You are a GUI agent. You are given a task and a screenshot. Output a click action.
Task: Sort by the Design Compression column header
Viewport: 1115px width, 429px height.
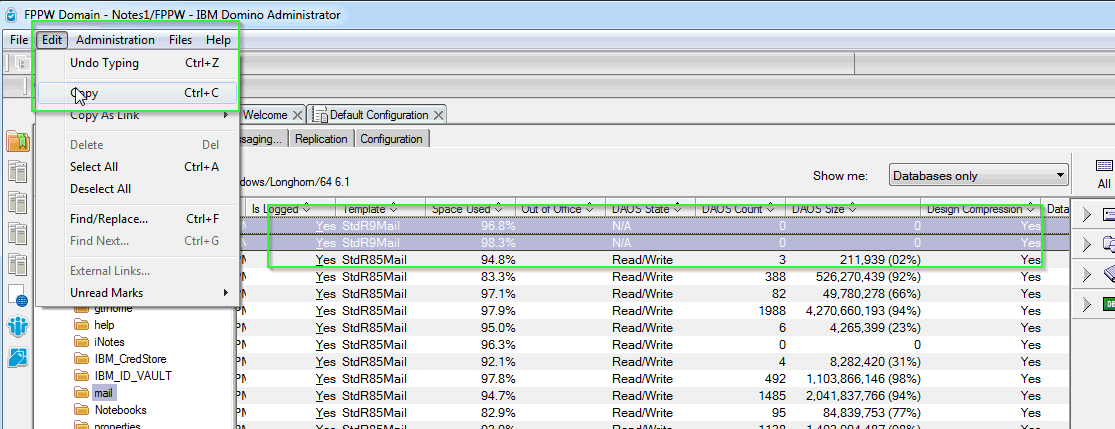[980, 208]
